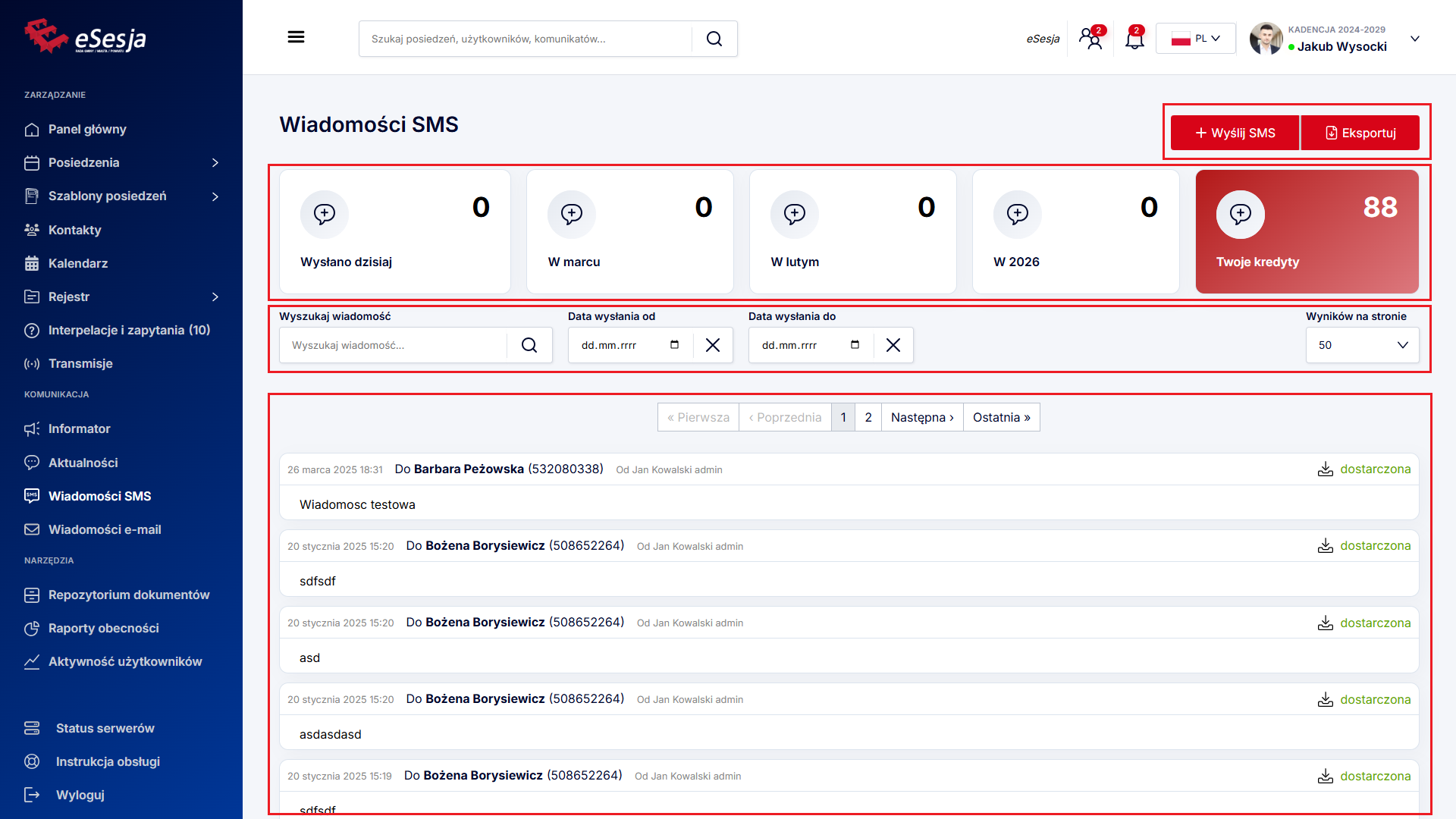Go to page 2 in pagination

(x=868, y=417)
